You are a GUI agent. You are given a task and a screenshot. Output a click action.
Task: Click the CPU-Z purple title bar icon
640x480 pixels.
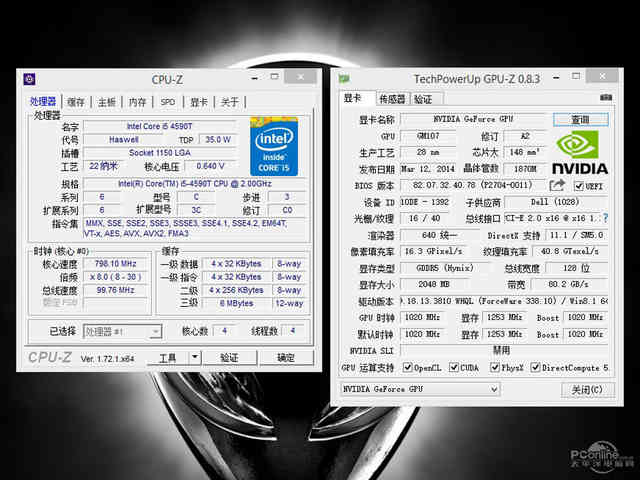31,80
